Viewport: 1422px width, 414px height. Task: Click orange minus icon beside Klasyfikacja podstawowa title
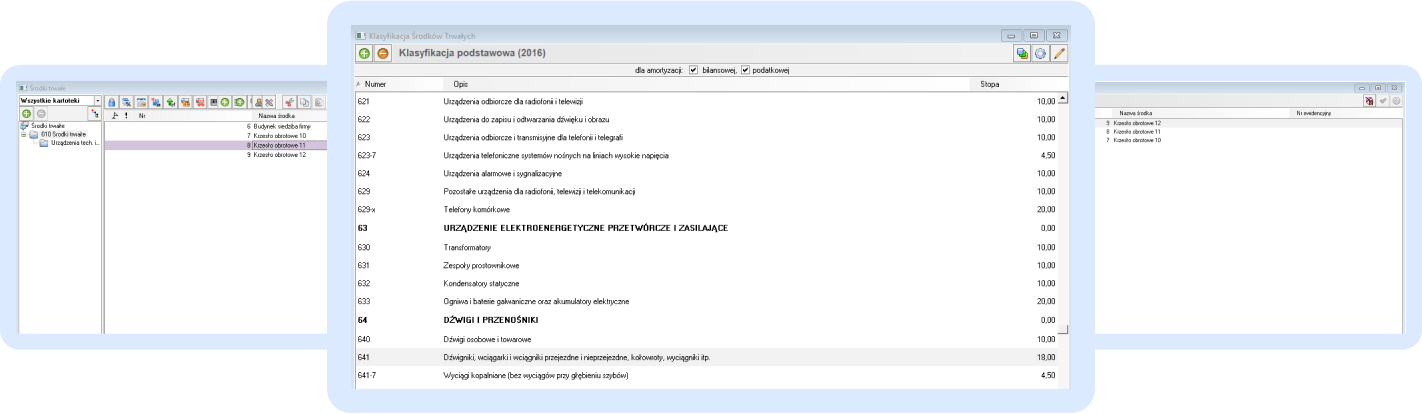[382, 53]
